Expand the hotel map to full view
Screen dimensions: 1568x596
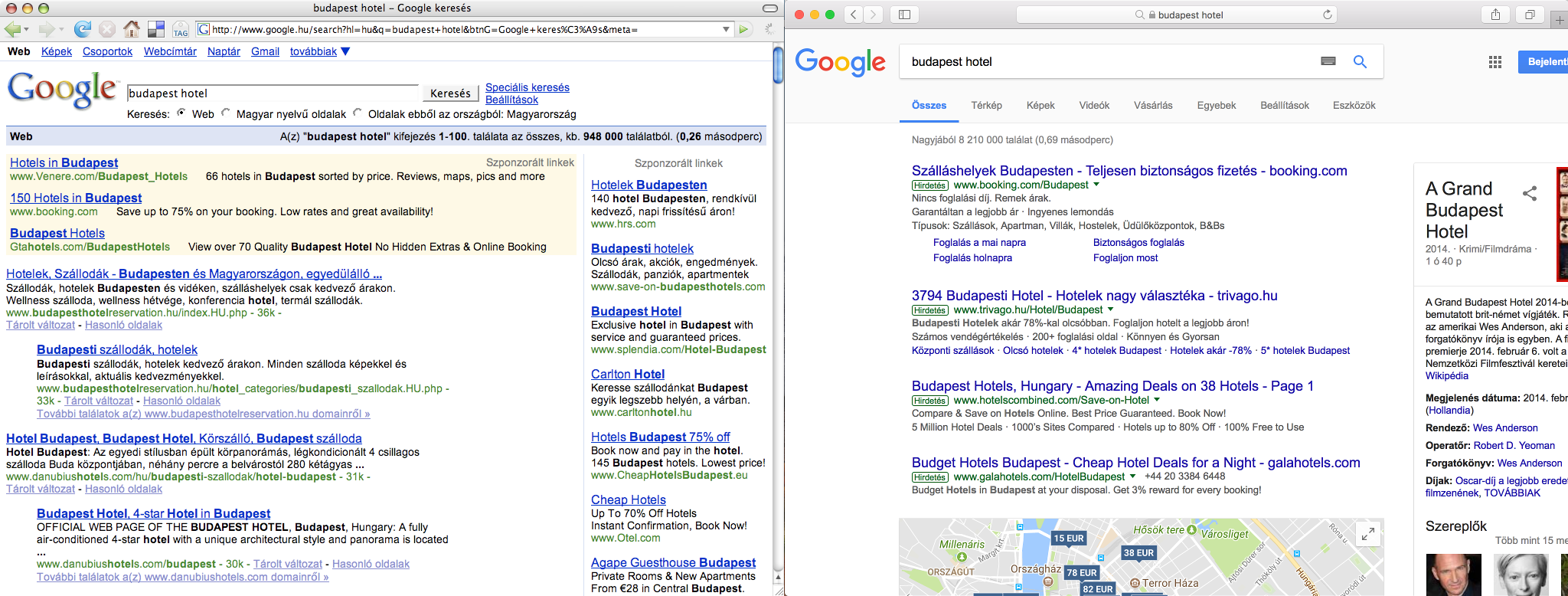pos(1367,534)
